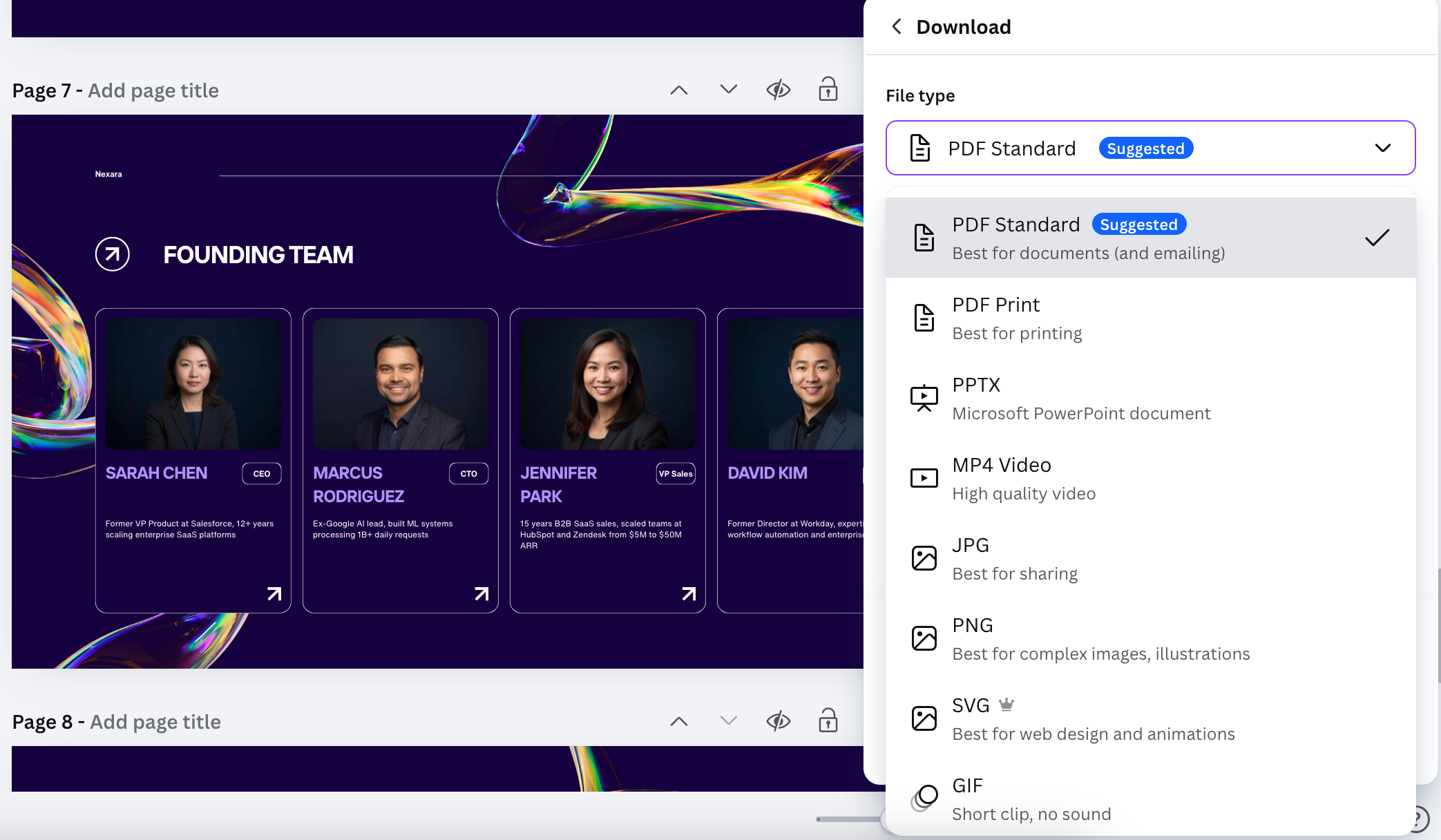Viewport: 1441px width, 840px height.
Task: Click the arrow icon on Sarah Chen's card
Action: pyautogui.click(x=274, y=593)
